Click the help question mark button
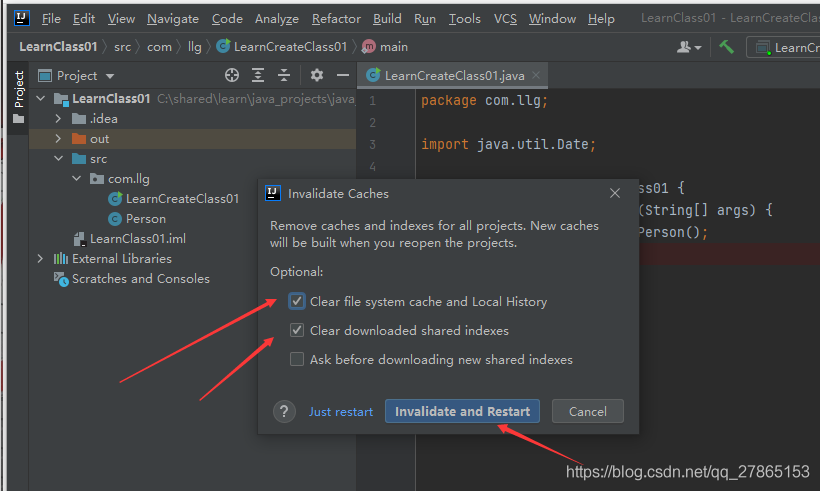 tap(285, 412)
